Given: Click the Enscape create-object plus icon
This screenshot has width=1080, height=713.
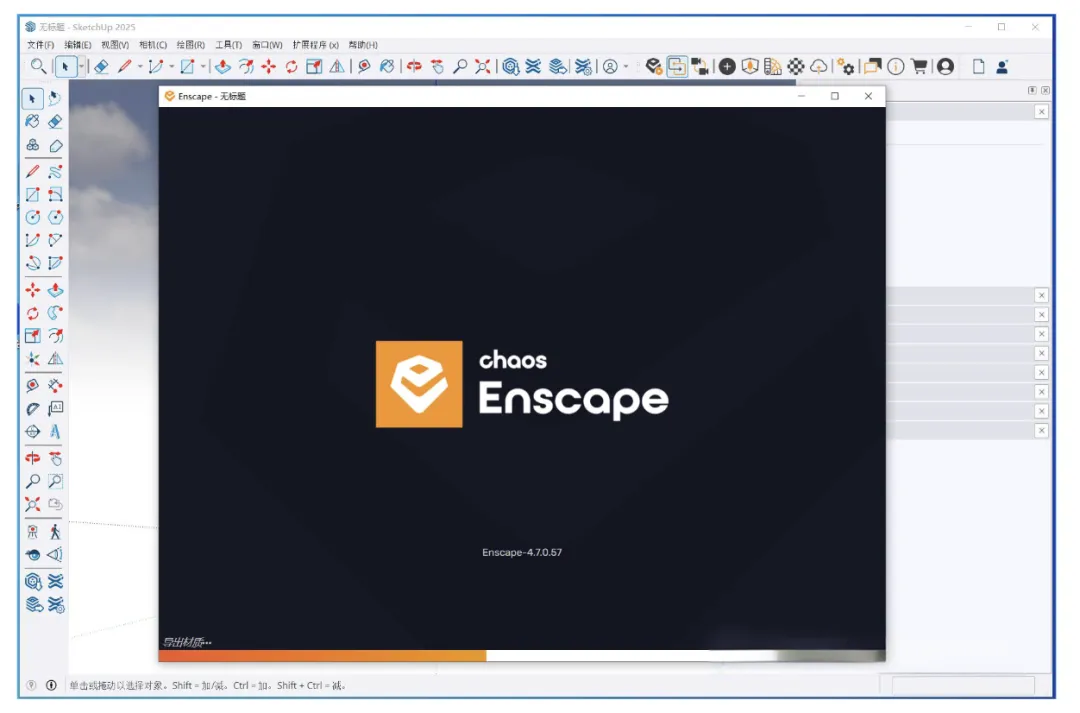Looking at the screenshot, I should click(x=727, y=66).
